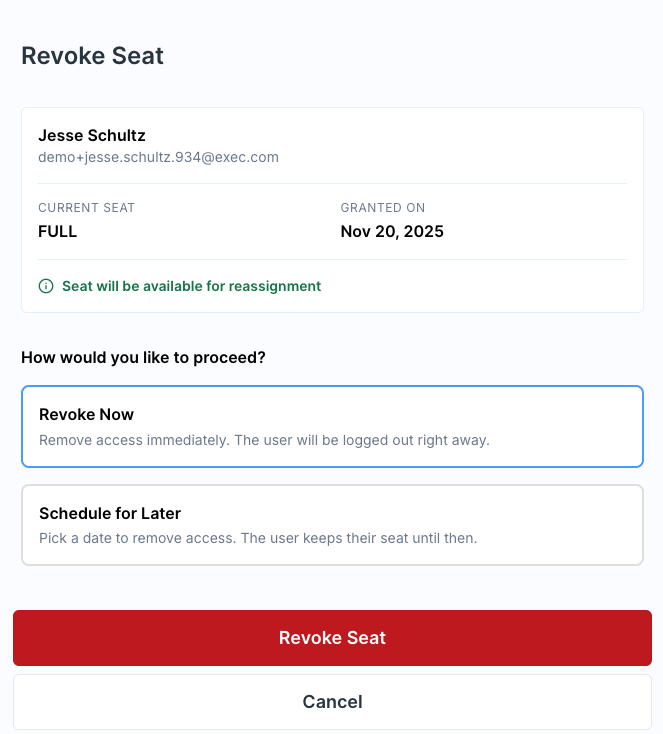Click the GRANTED ON label

[x=383, y=208]
